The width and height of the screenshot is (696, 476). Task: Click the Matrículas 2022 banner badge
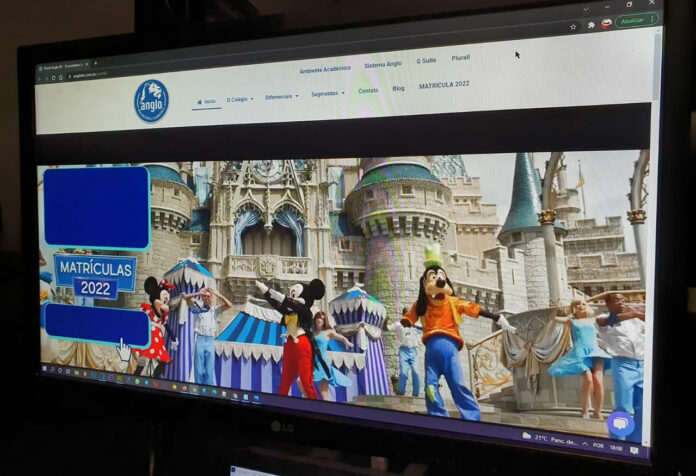tap(95, 276)
